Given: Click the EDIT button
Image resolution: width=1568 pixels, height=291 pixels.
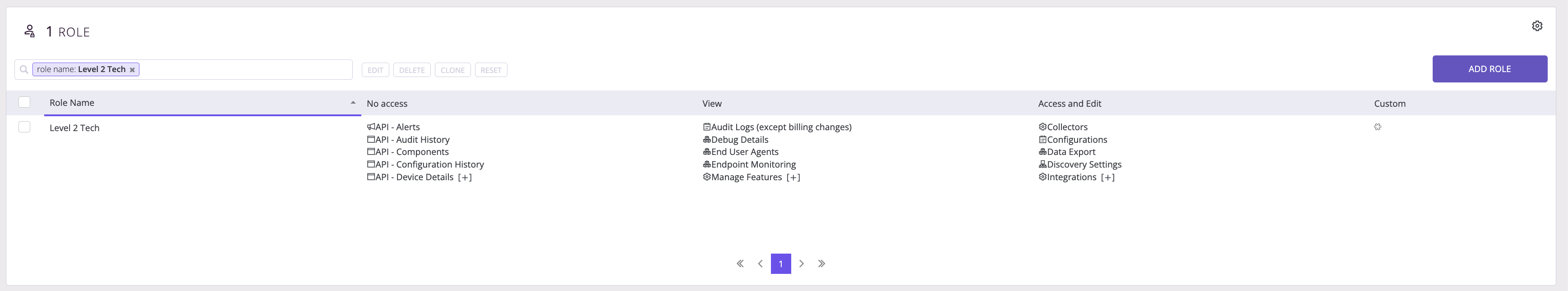Looking at the screenshot, I should [x=376, y=70].
